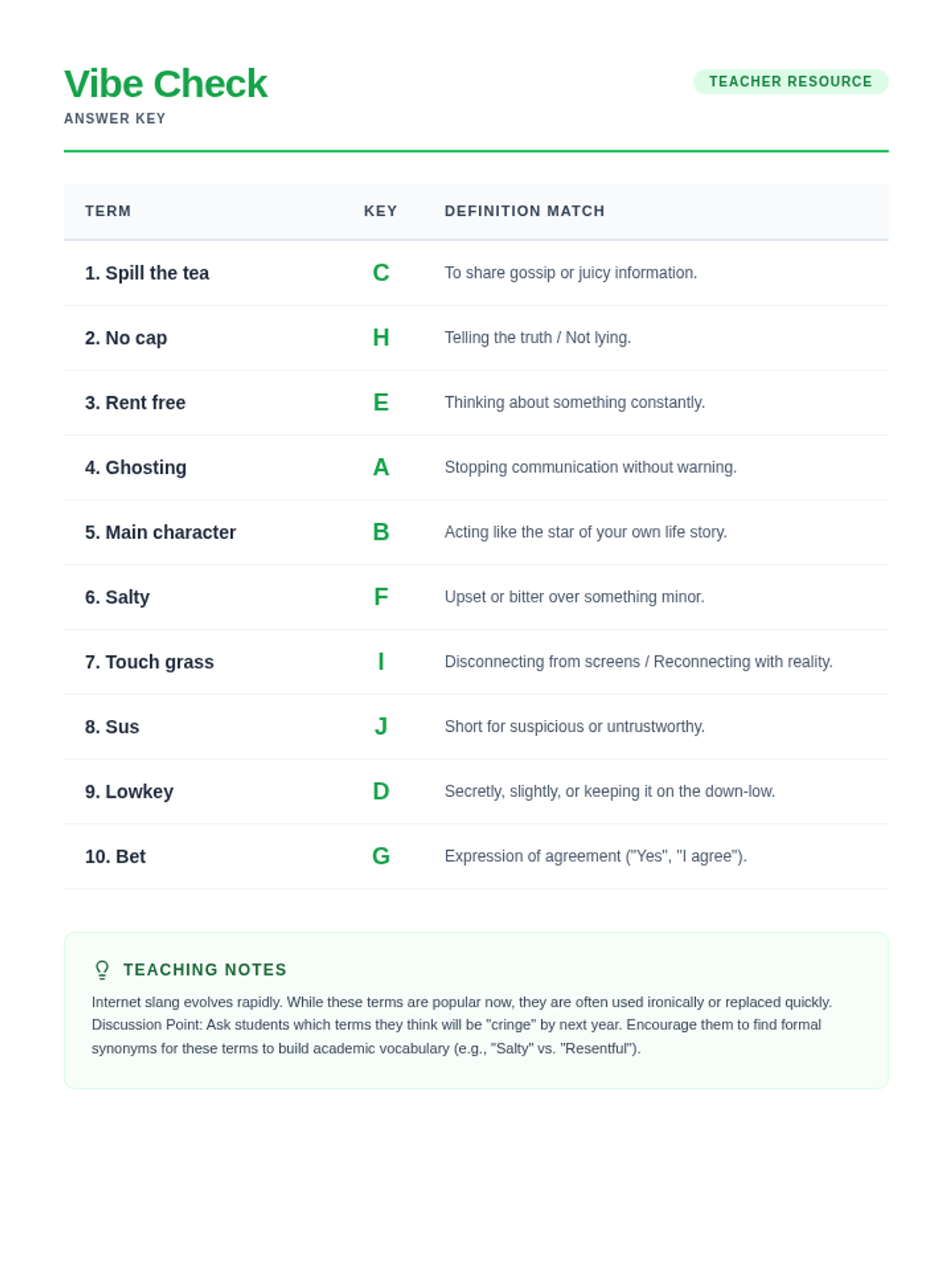Click the DEFINITION MATCH column header
Screen dimensions: 952x1270
[524, 211]
